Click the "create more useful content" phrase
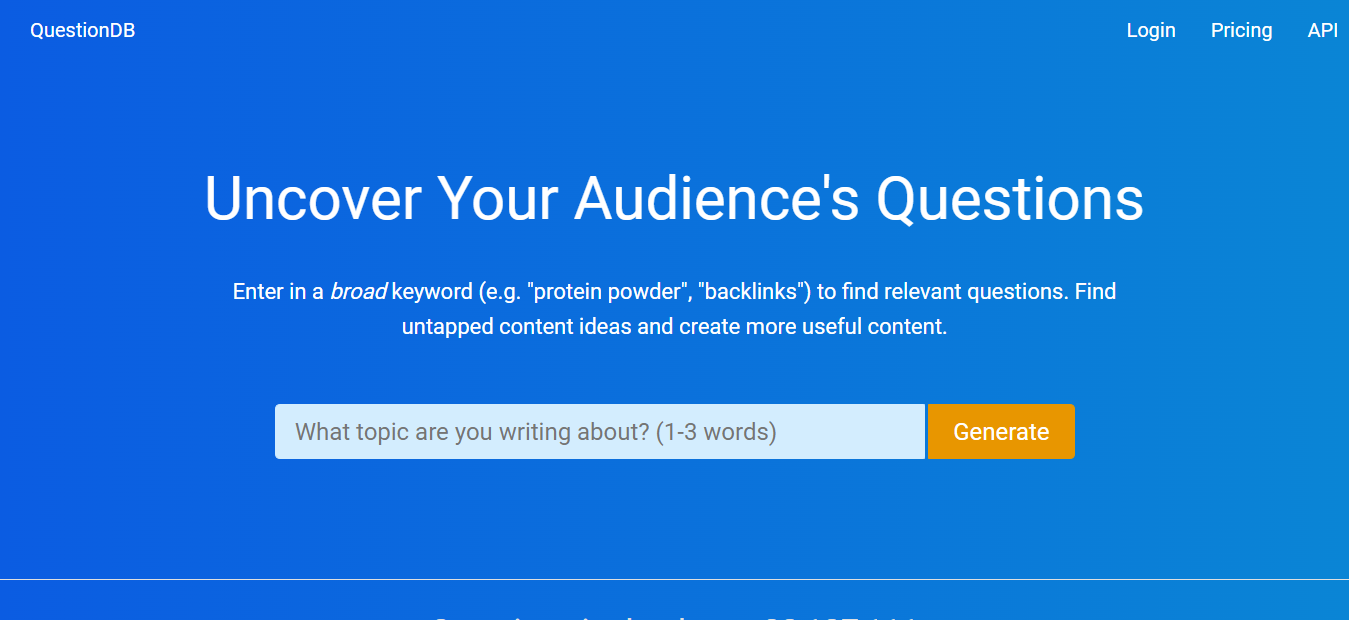Viewport: 1349px width, 620px height. click(812, 327)
